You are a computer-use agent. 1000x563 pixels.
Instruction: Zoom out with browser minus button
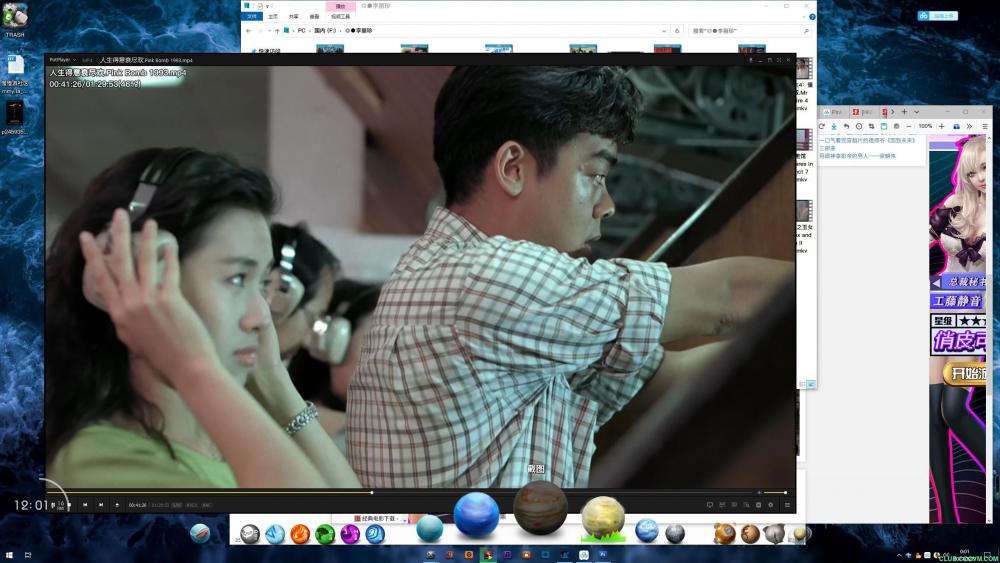(x=909, y=126)
